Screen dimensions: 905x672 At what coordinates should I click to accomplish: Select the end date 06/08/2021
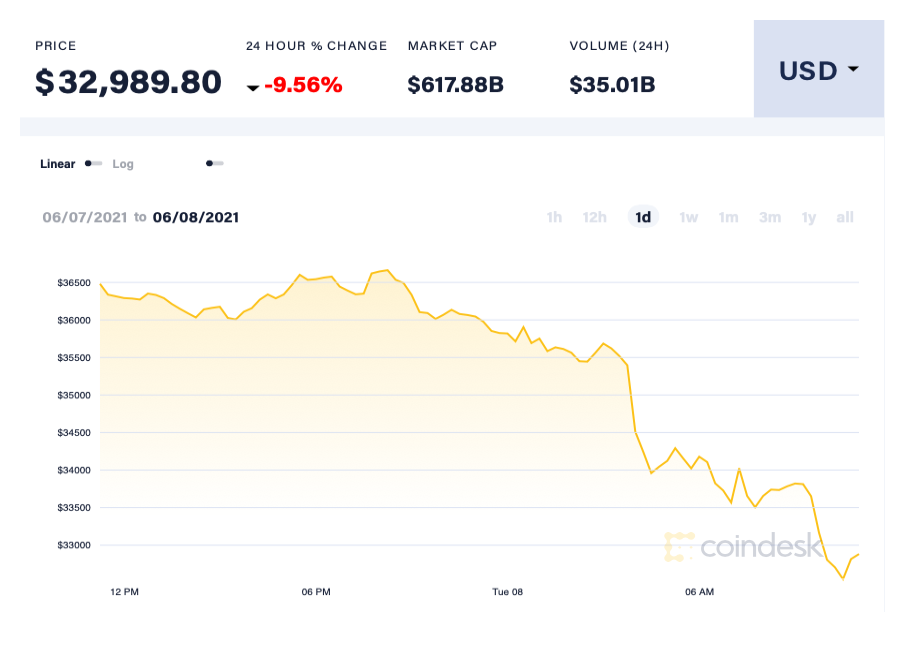pyautogui.click(x=195, y=217)
